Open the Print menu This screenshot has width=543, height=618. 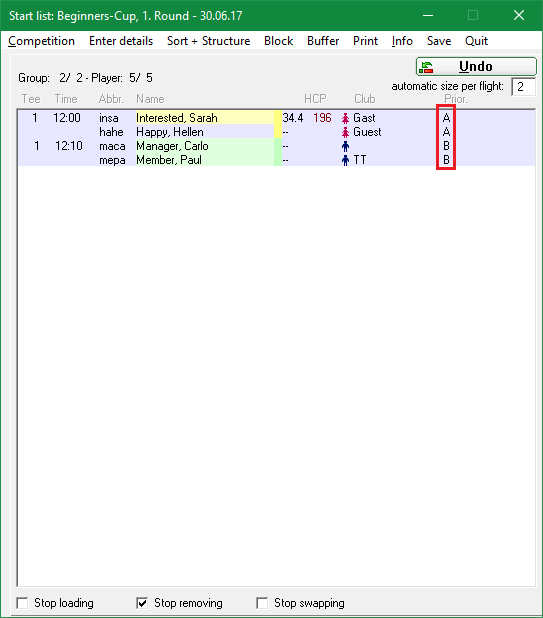click(x=365, y=41)
